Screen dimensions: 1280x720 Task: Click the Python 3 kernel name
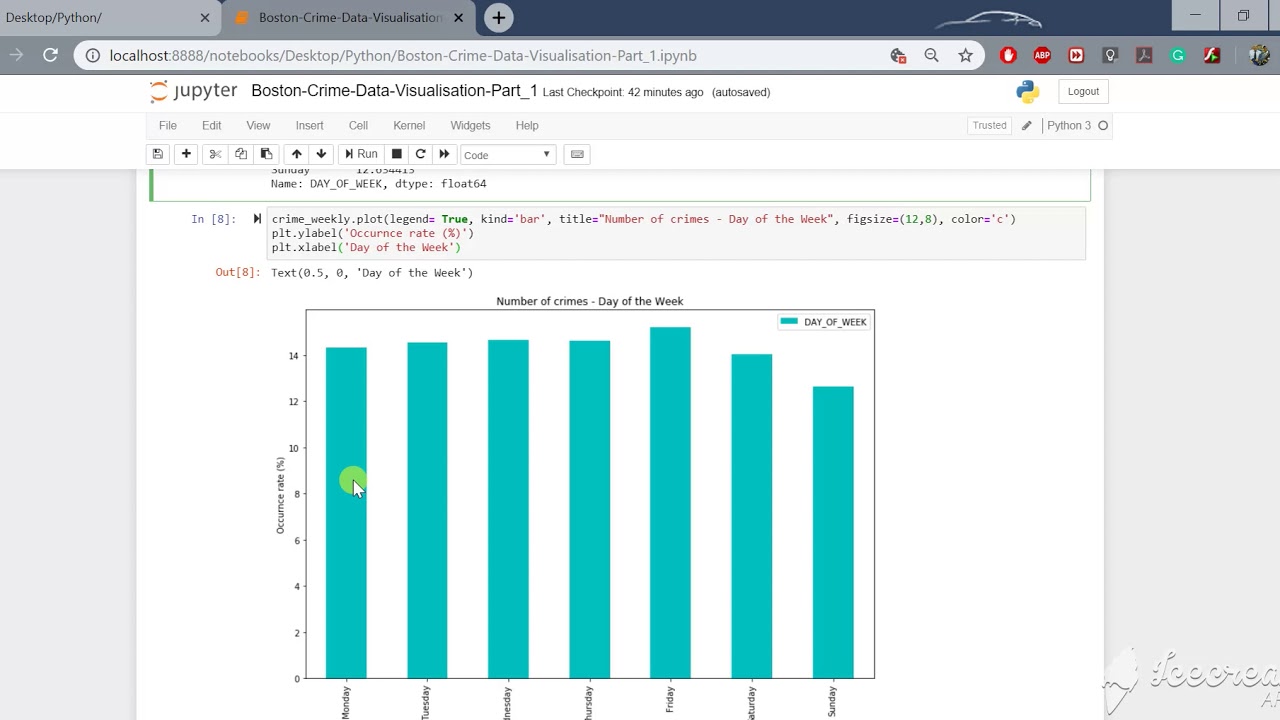pyautogui.click(x=1069, y=125)
